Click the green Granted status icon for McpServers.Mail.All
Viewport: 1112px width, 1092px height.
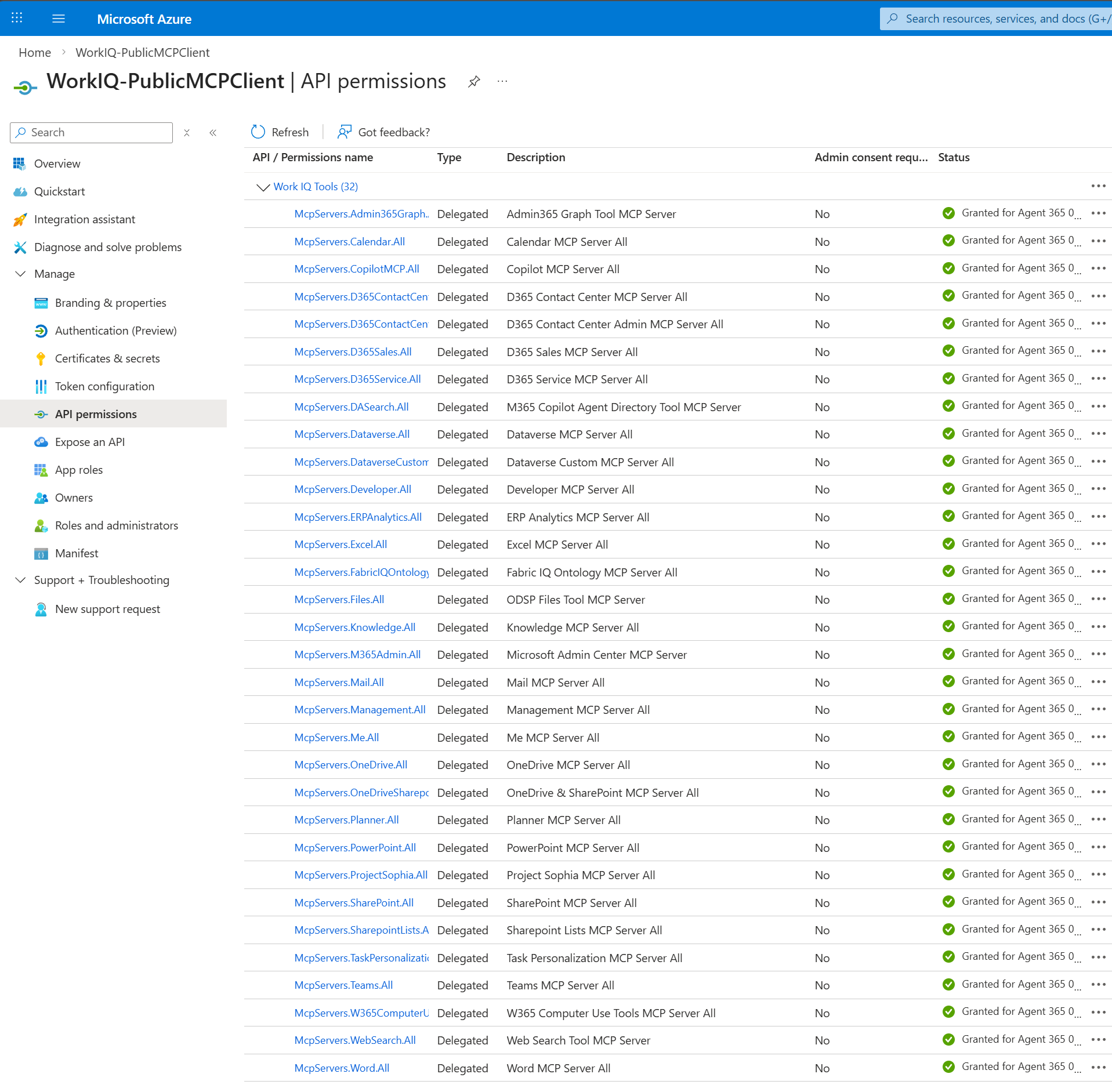(948, 681)
